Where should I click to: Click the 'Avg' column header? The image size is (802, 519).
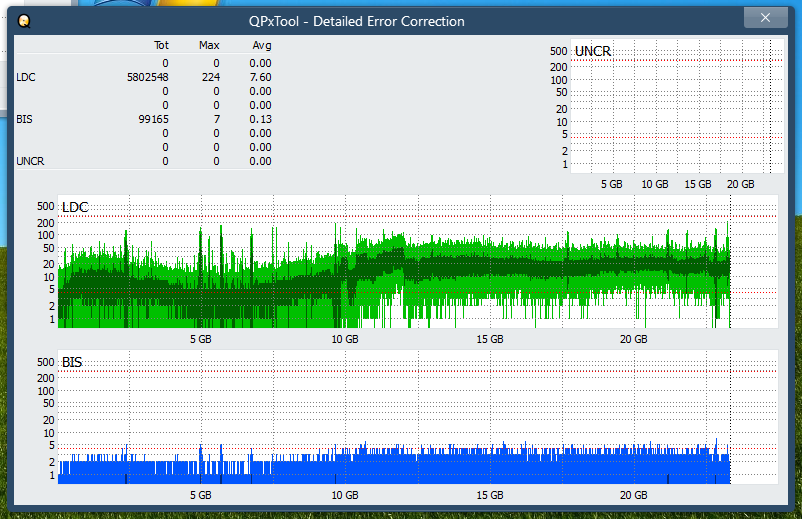click(261, 45)
